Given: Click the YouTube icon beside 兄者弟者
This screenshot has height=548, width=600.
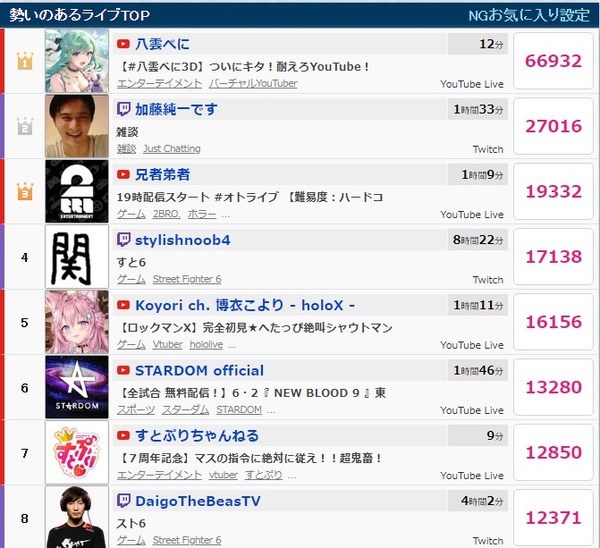Looking at the screenshot, I should coord(123,175).
